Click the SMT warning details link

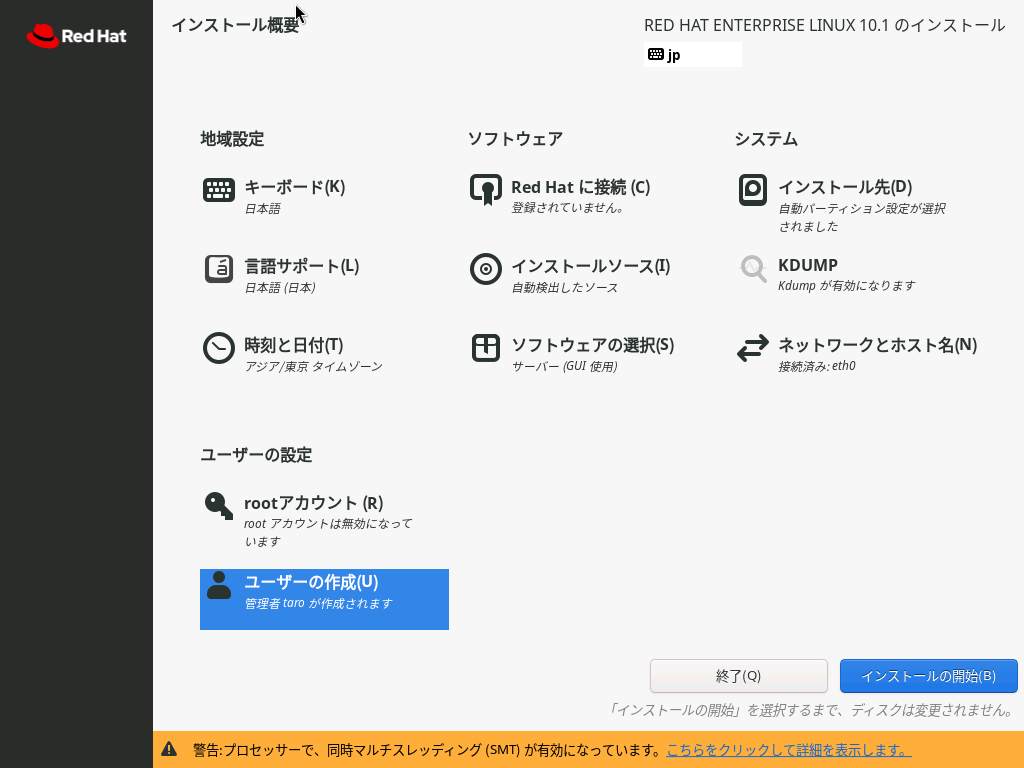click(x=788, y=750)
